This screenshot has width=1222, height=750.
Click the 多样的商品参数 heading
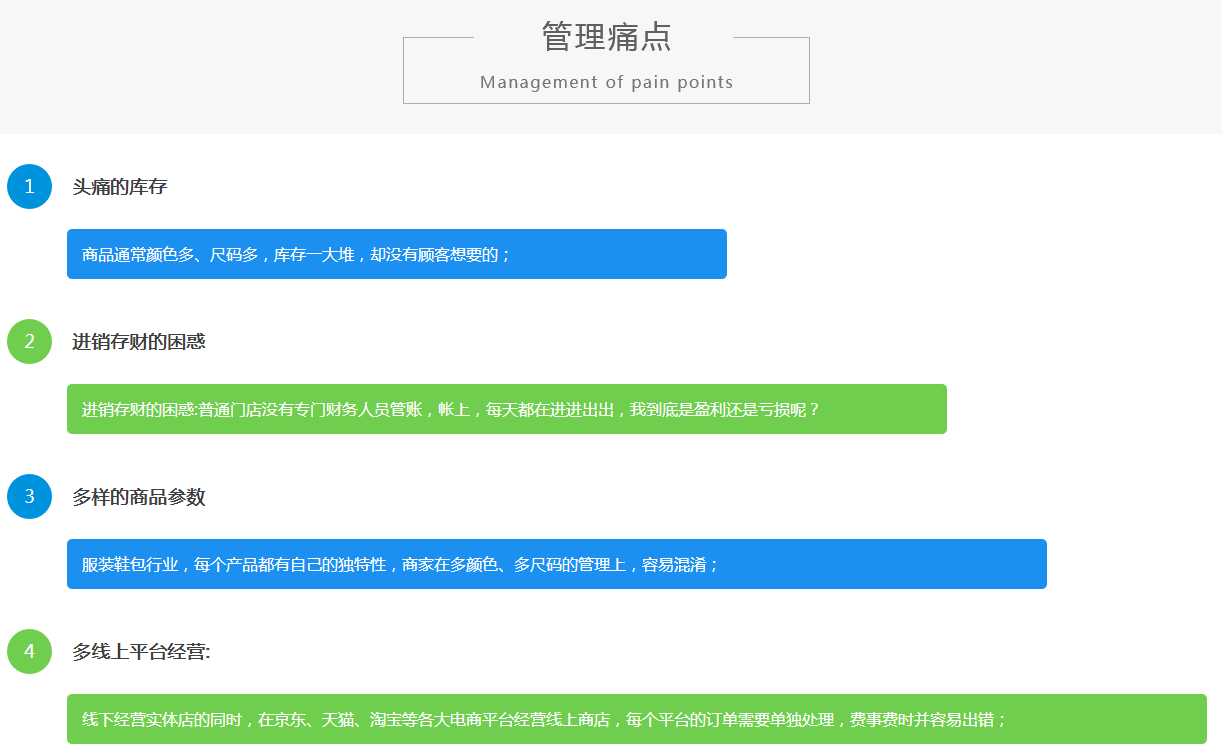click(138, 497)
